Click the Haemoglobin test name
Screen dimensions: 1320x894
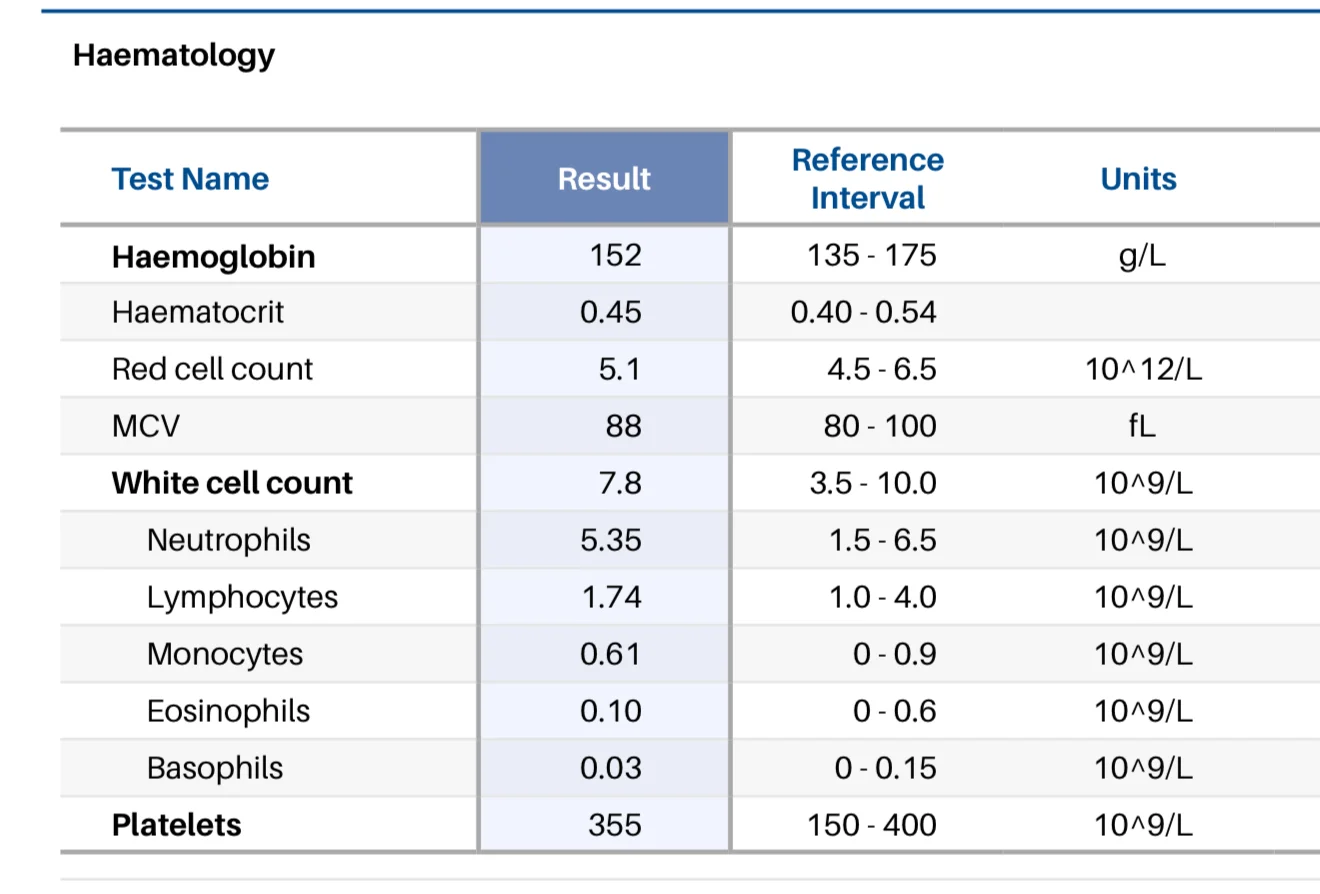point(213,257)
